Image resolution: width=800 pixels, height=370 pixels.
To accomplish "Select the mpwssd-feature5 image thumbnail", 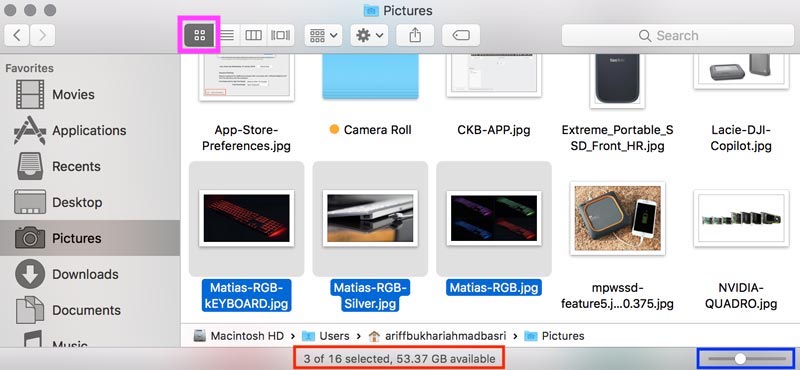I will [x=617, y=218].
